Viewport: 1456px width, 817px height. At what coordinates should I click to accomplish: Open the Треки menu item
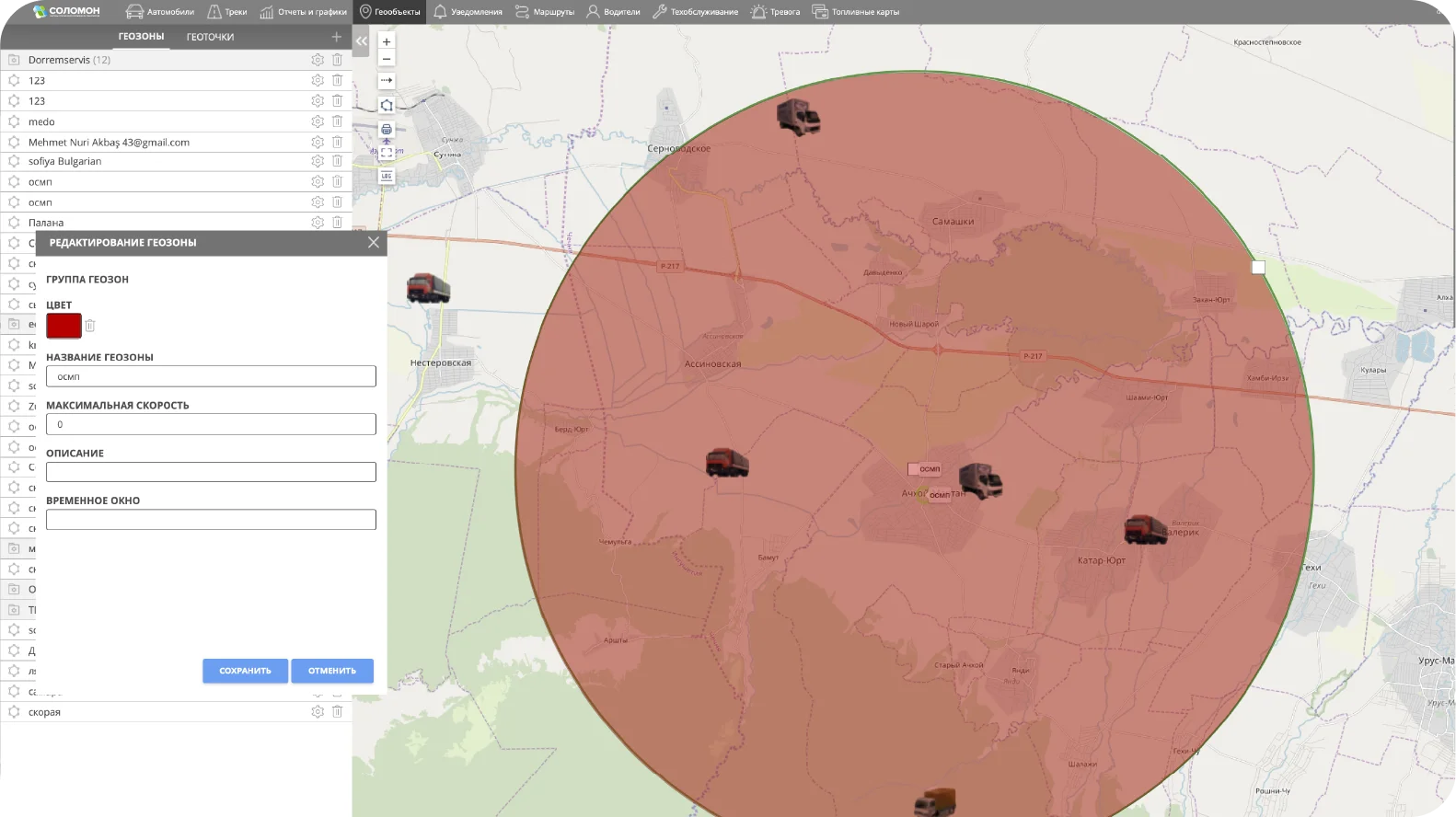(x=227, y=12)
